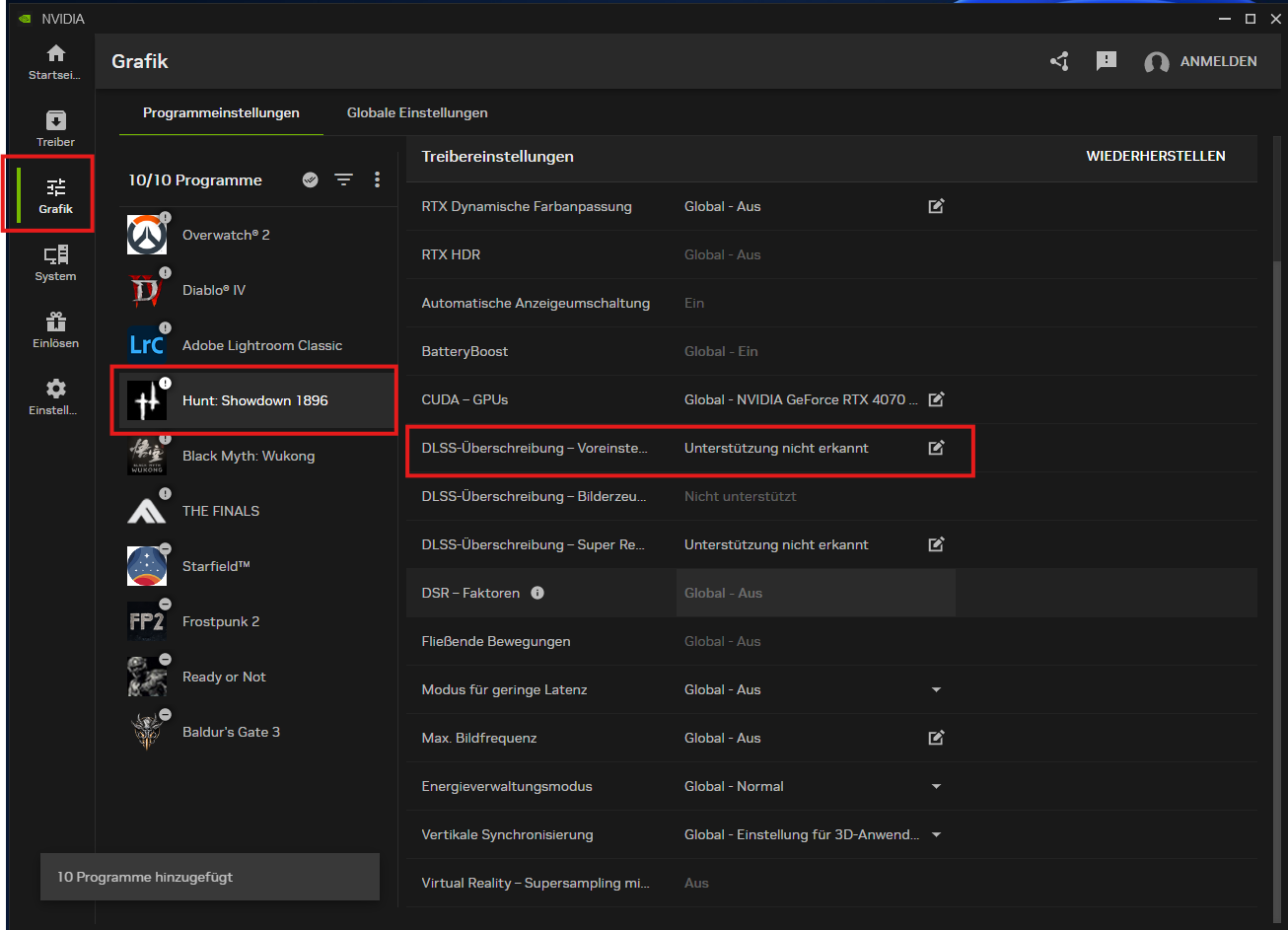Select Diablo IV in program list

click(257, 290)
